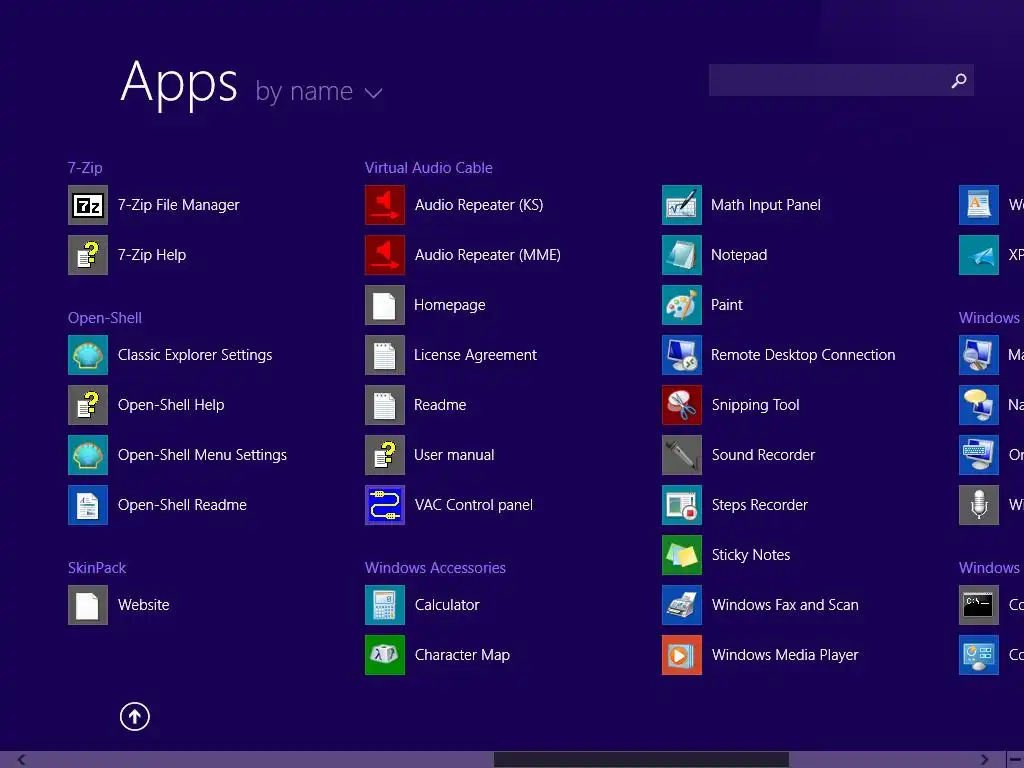
Task: Click the 'Remote Desktop Connection' label
Action: [803, 355]
